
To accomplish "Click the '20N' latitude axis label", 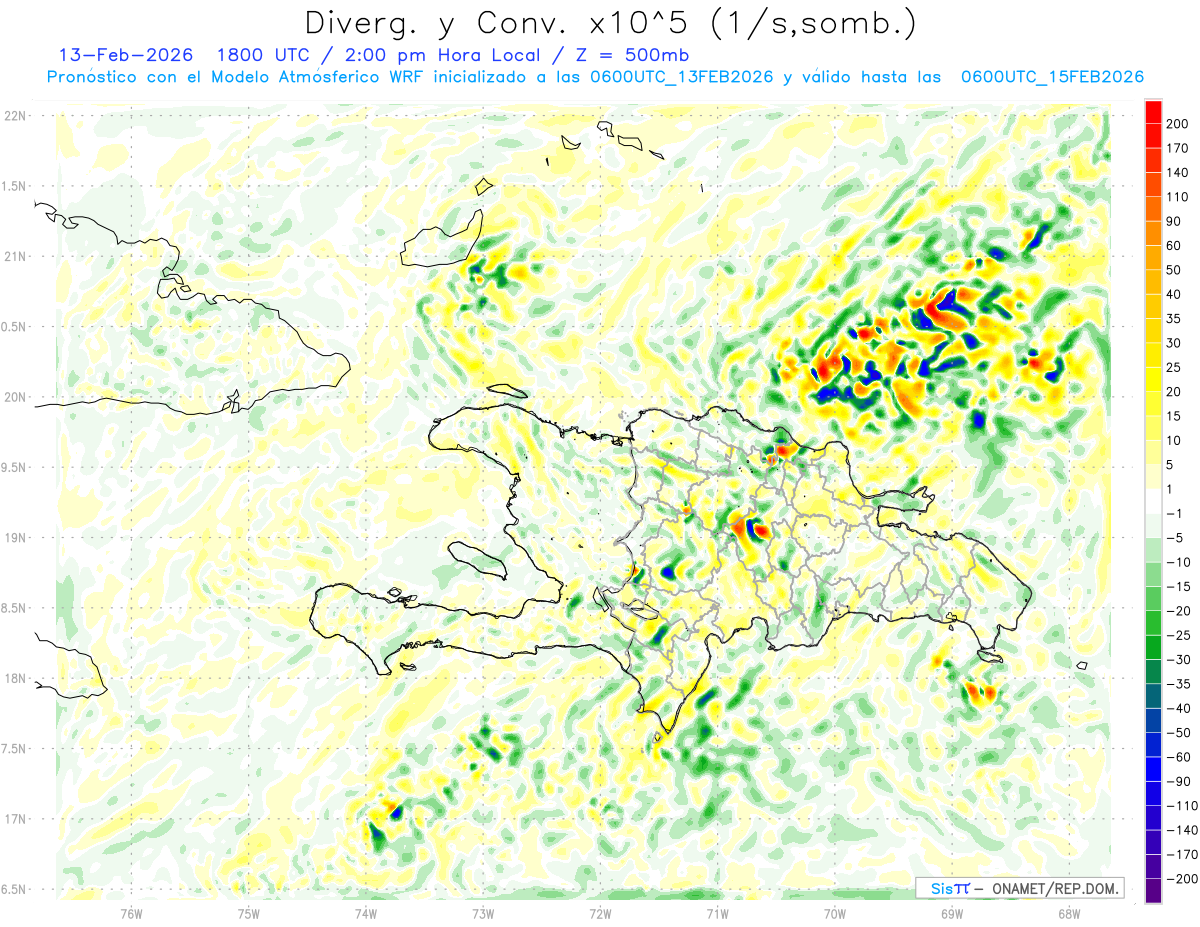I will 15,397.
